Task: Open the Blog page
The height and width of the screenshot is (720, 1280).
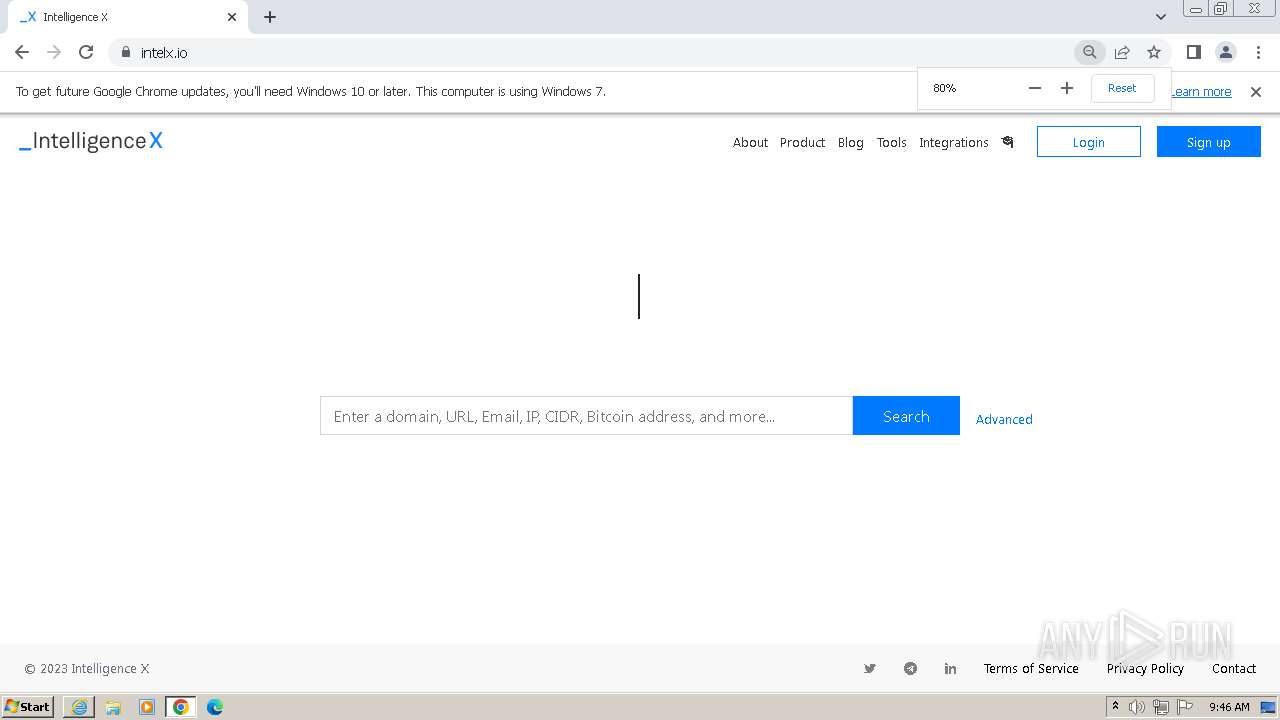Action: (x=851, y=143)
